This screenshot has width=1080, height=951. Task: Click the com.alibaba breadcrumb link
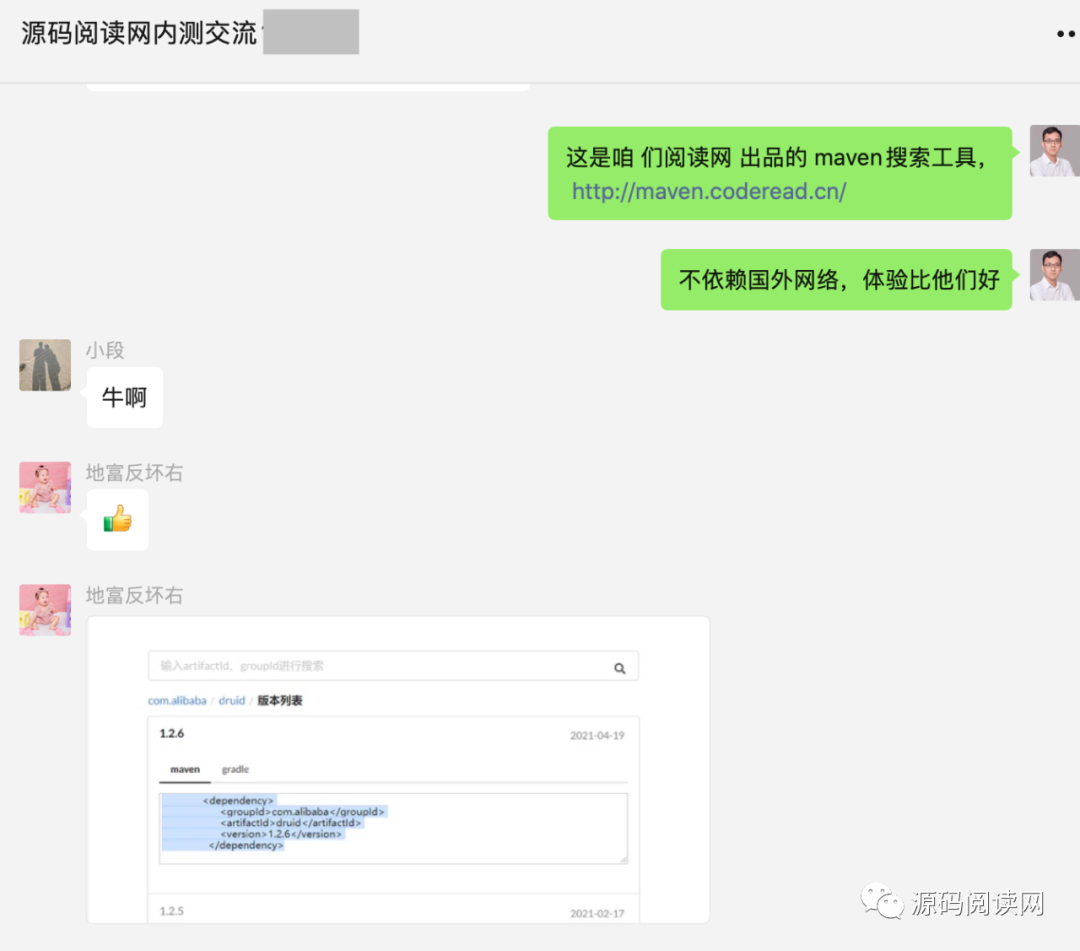tap(176, 701)
